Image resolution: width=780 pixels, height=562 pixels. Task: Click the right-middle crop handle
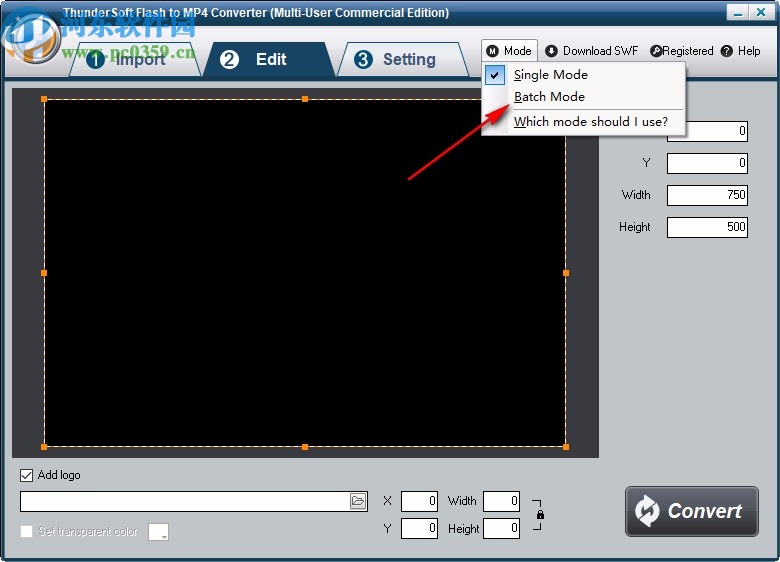(566, 273)
